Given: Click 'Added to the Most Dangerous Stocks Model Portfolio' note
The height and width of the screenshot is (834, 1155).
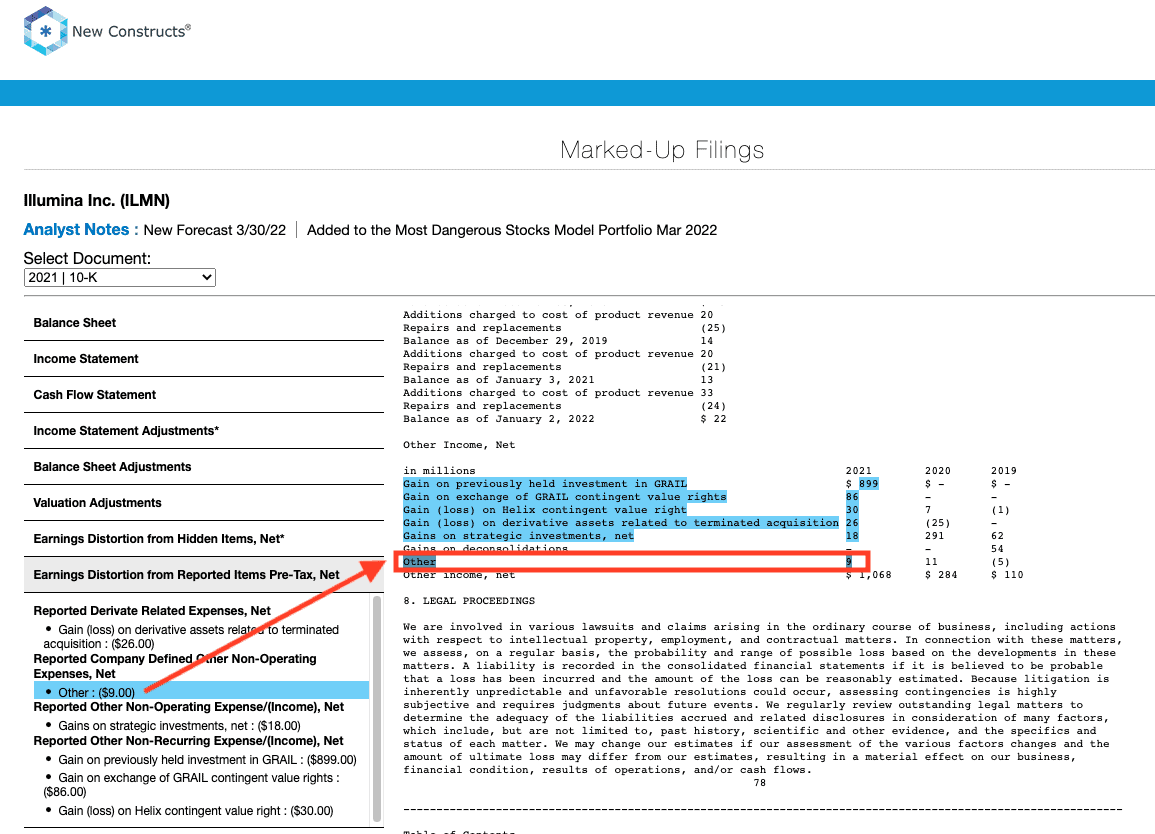Looking at the screenshot, I should pos(512,230).
